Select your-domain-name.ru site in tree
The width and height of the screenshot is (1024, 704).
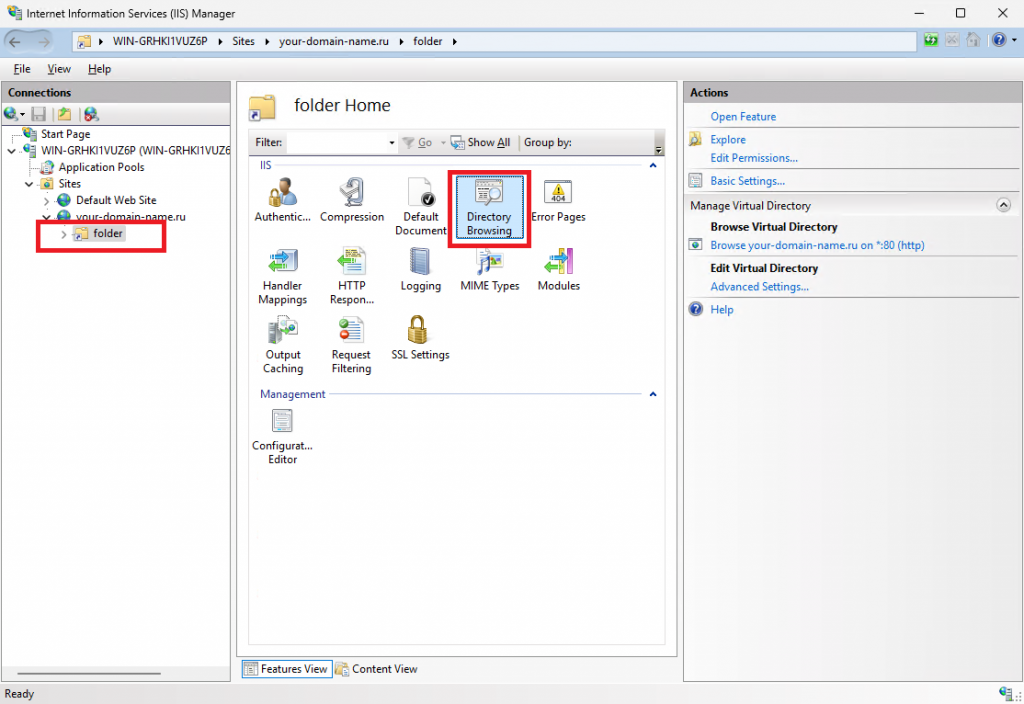[131, 217]
